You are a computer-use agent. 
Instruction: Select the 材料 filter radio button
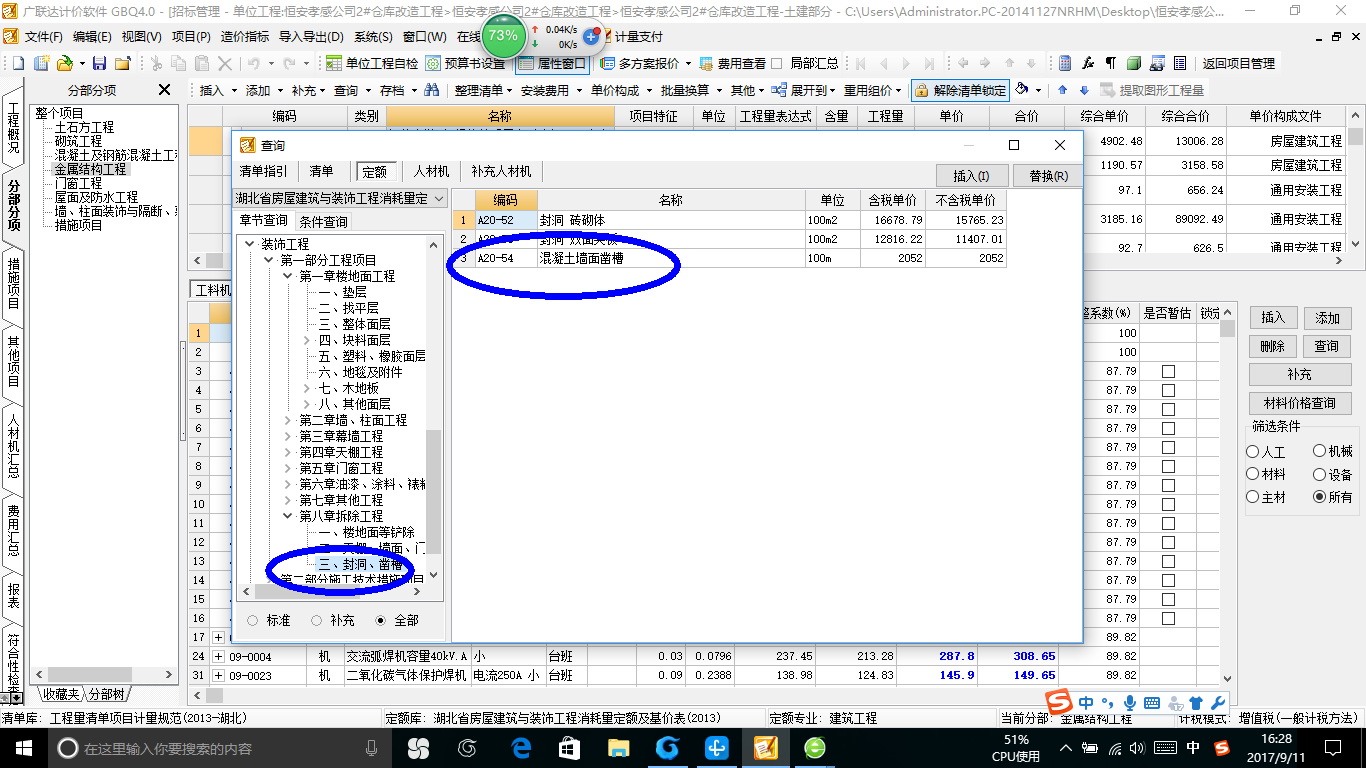(1253, 474)
